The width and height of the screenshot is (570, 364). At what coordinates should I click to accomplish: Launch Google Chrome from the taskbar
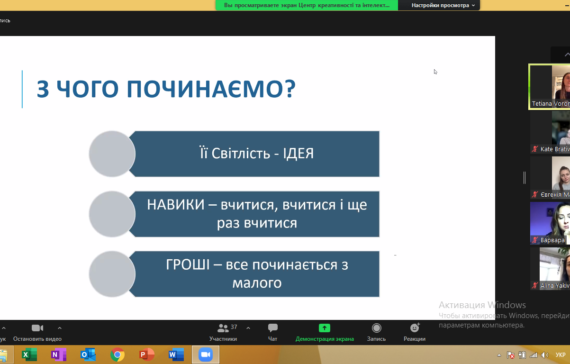click(117, 355)
